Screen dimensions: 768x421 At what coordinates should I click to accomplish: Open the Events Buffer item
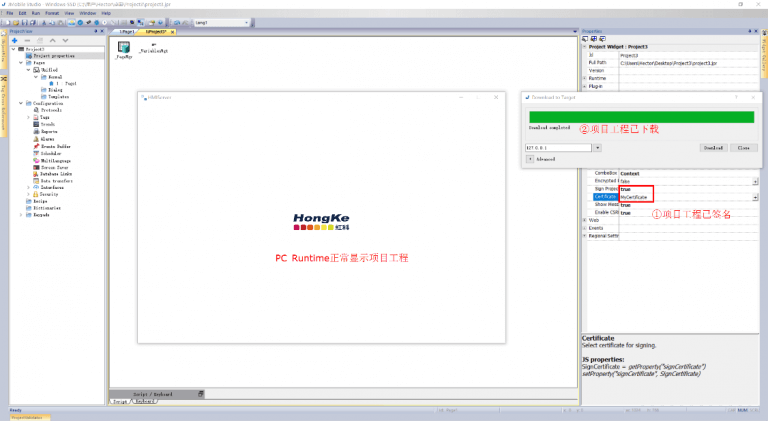56,145
